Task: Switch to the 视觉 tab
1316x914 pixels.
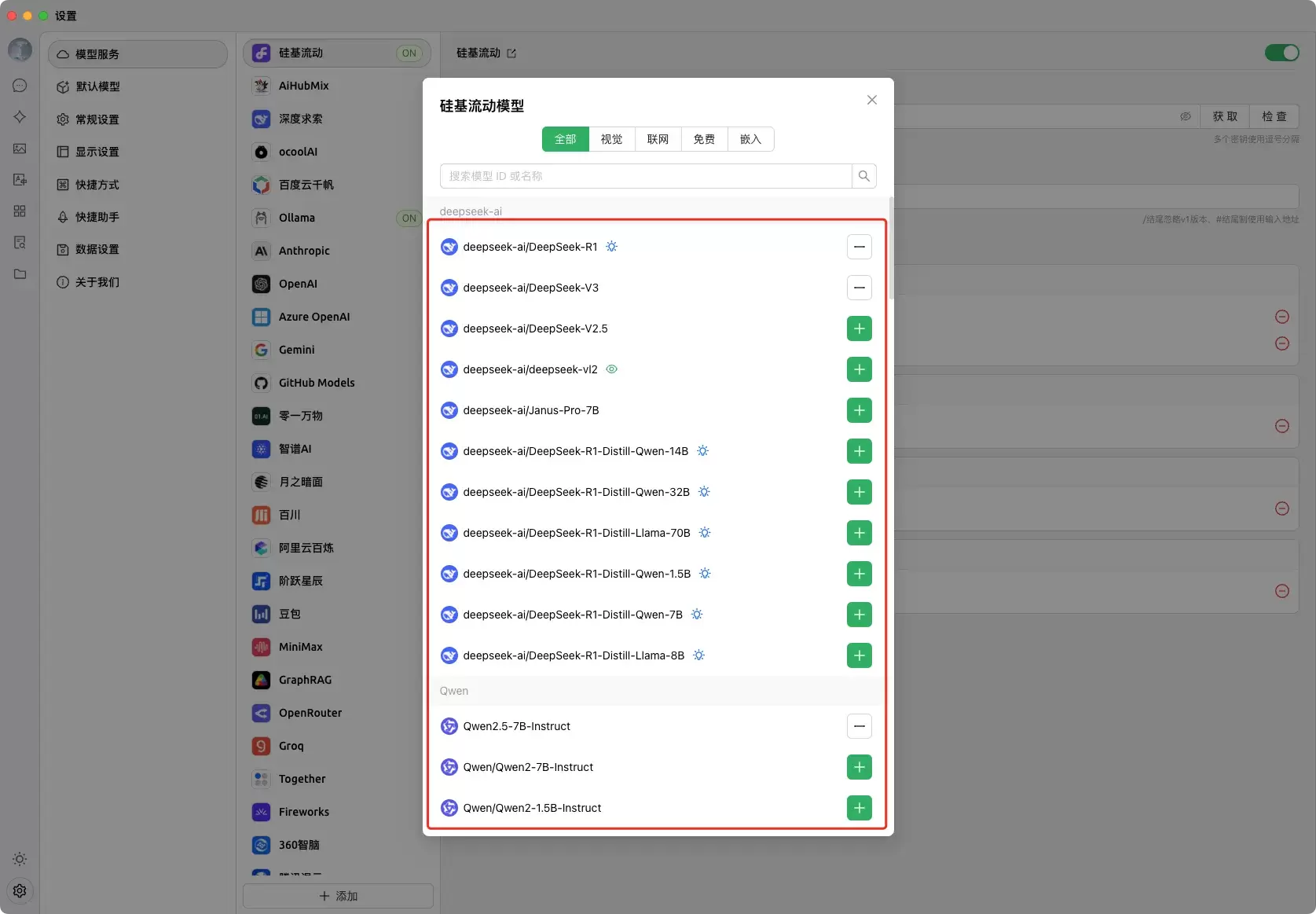Action: click(x=612, y=139)
